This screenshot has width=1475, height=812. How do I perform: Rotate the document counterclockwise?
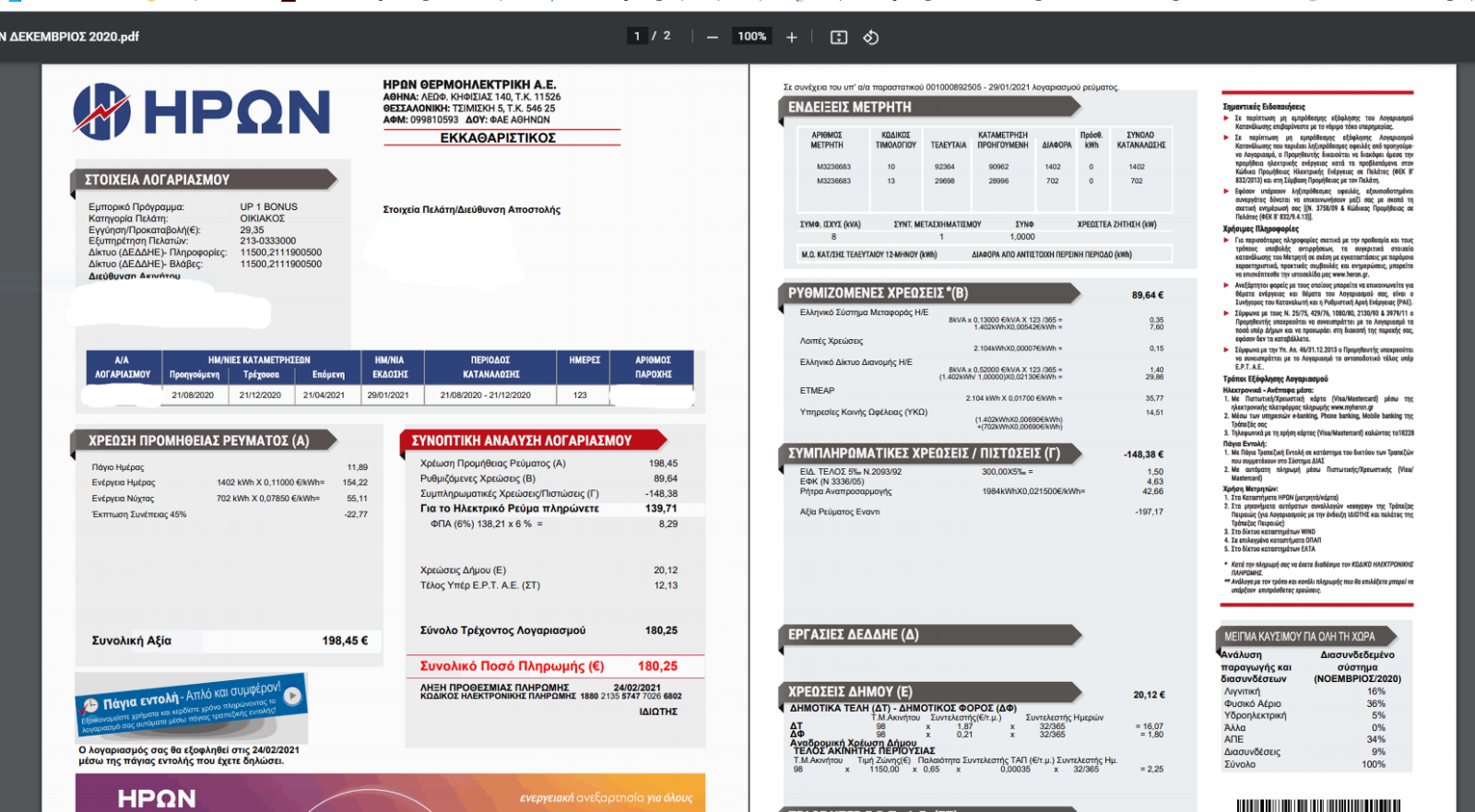pyautogui.click(x=870, y=37)
